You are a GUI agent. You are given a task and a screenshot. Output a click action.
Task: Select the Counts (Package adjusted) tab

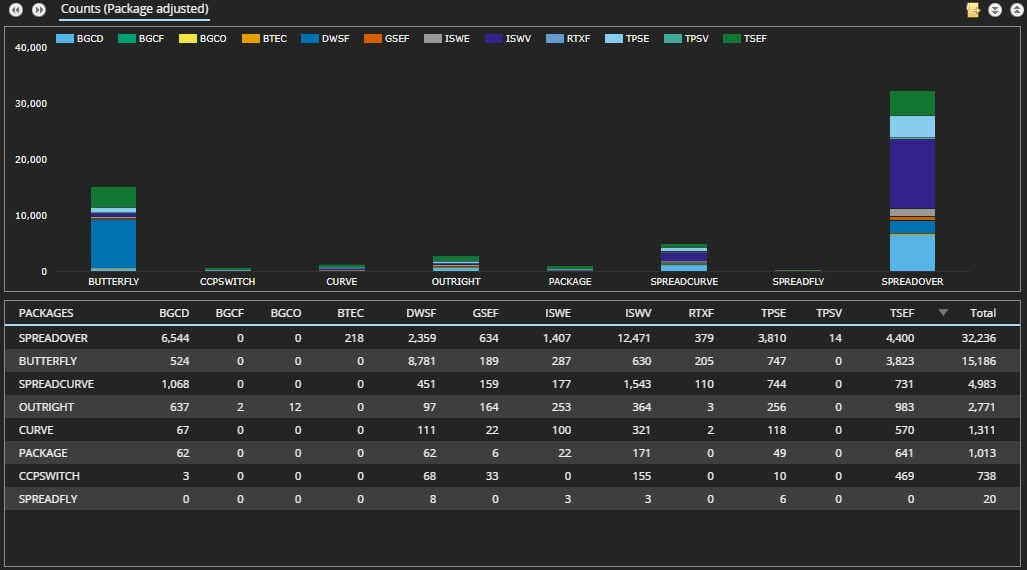(x=134, y=9)
